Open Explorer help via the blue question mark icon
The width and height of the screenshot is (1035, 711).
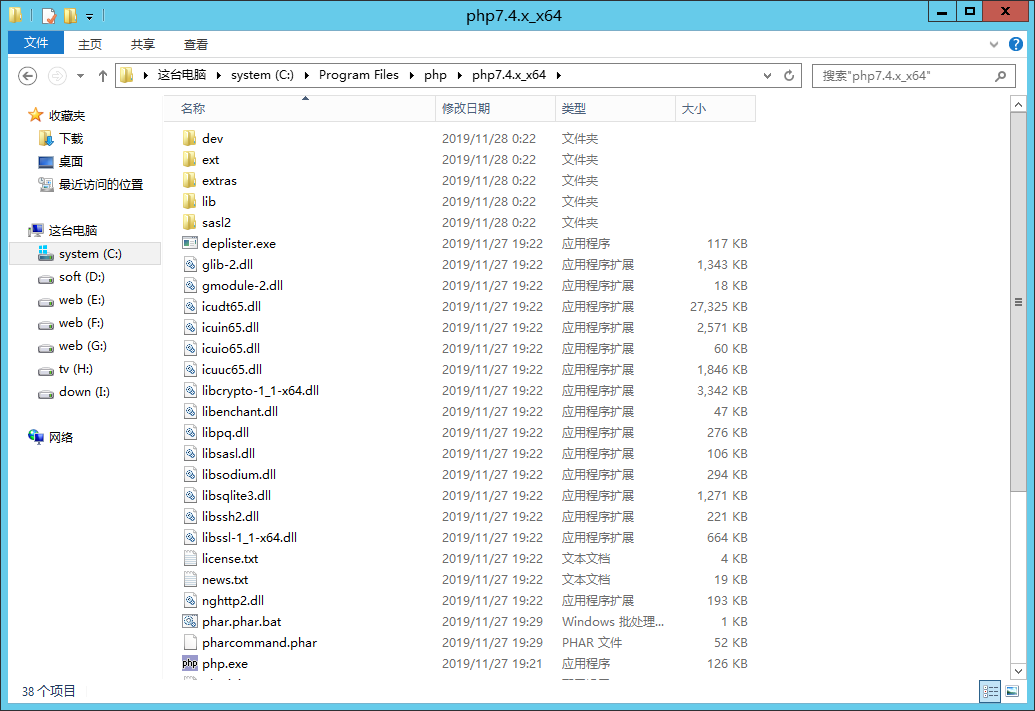pyautogui.click(x=1015, y=44)
